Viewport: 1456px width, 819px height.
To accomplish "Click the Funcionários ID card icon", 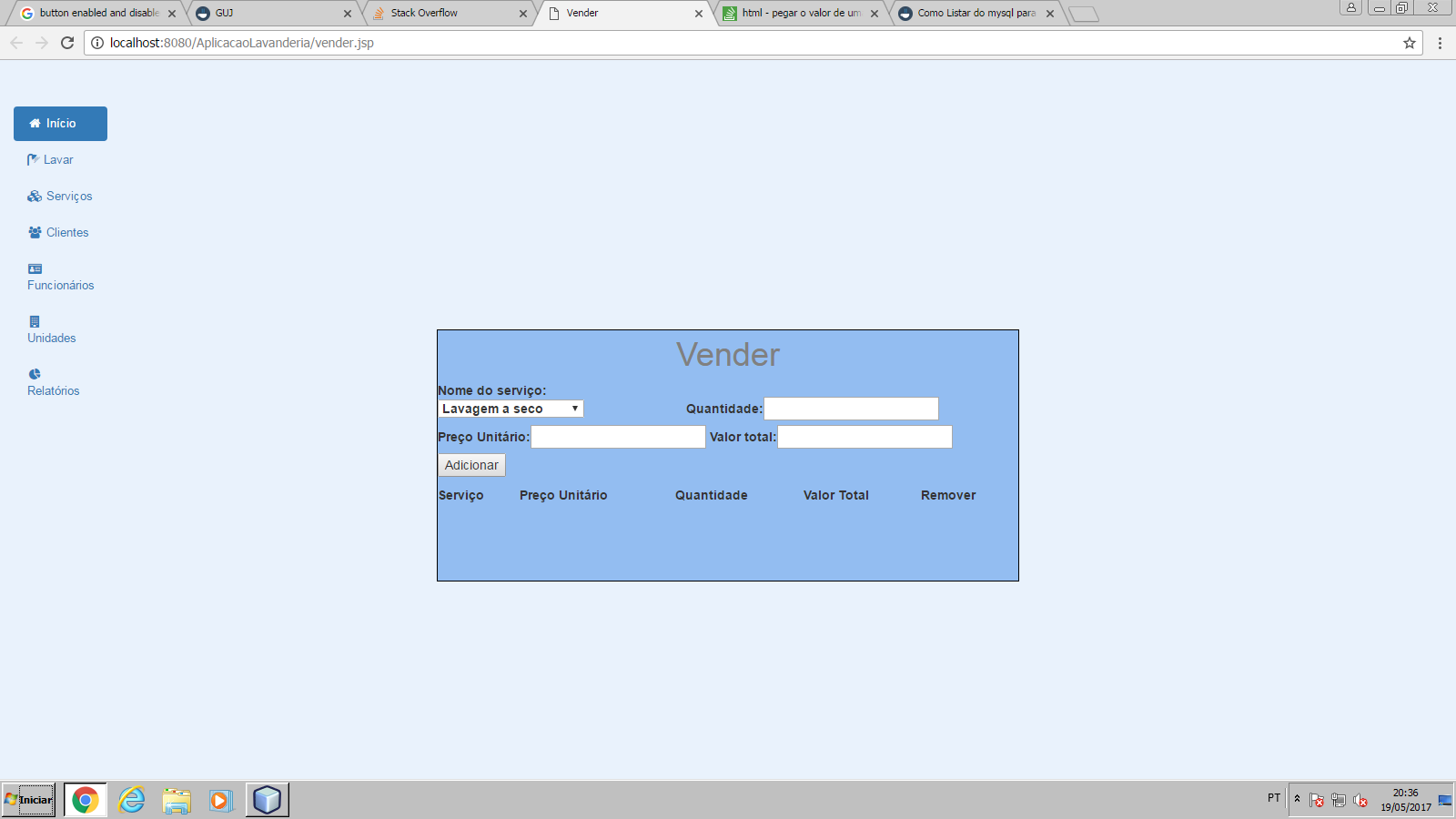I will [x=35, y=269].
